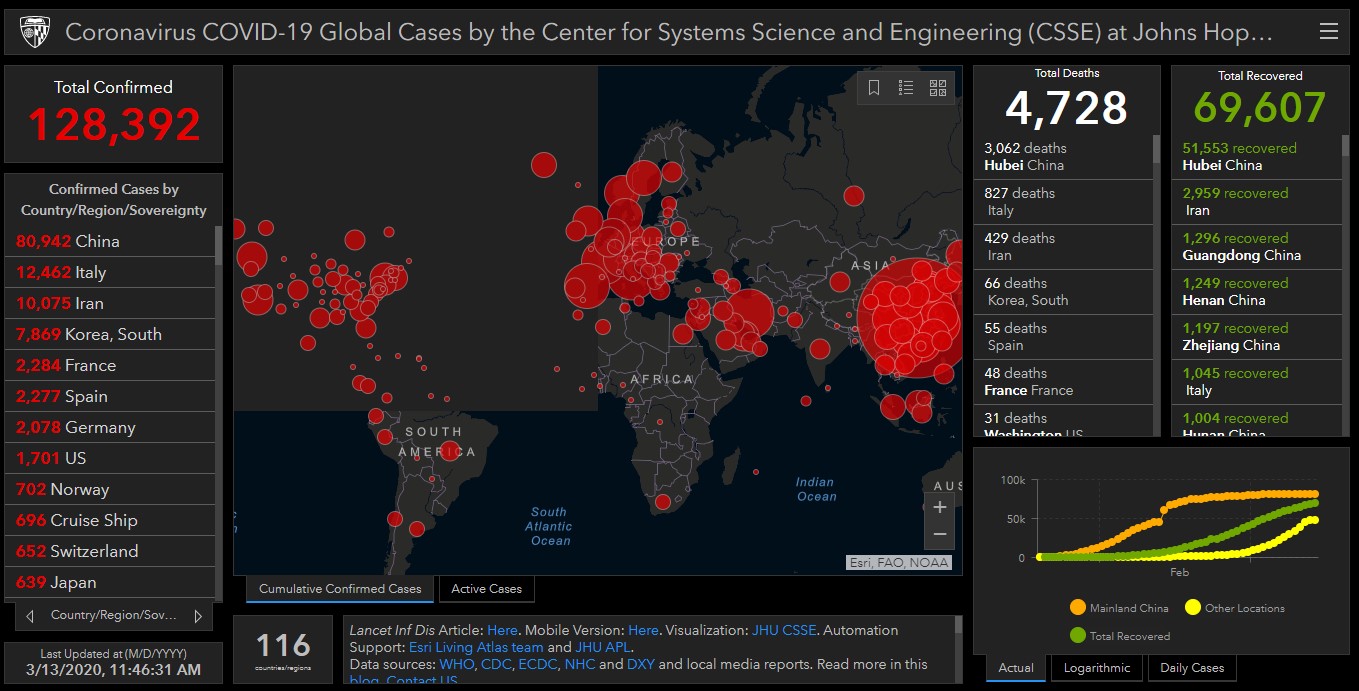Click 1,197 recovered Zhejiang China entry
The width and height of the screenshot is (1359, 691).
click(x=1257, y=337)
